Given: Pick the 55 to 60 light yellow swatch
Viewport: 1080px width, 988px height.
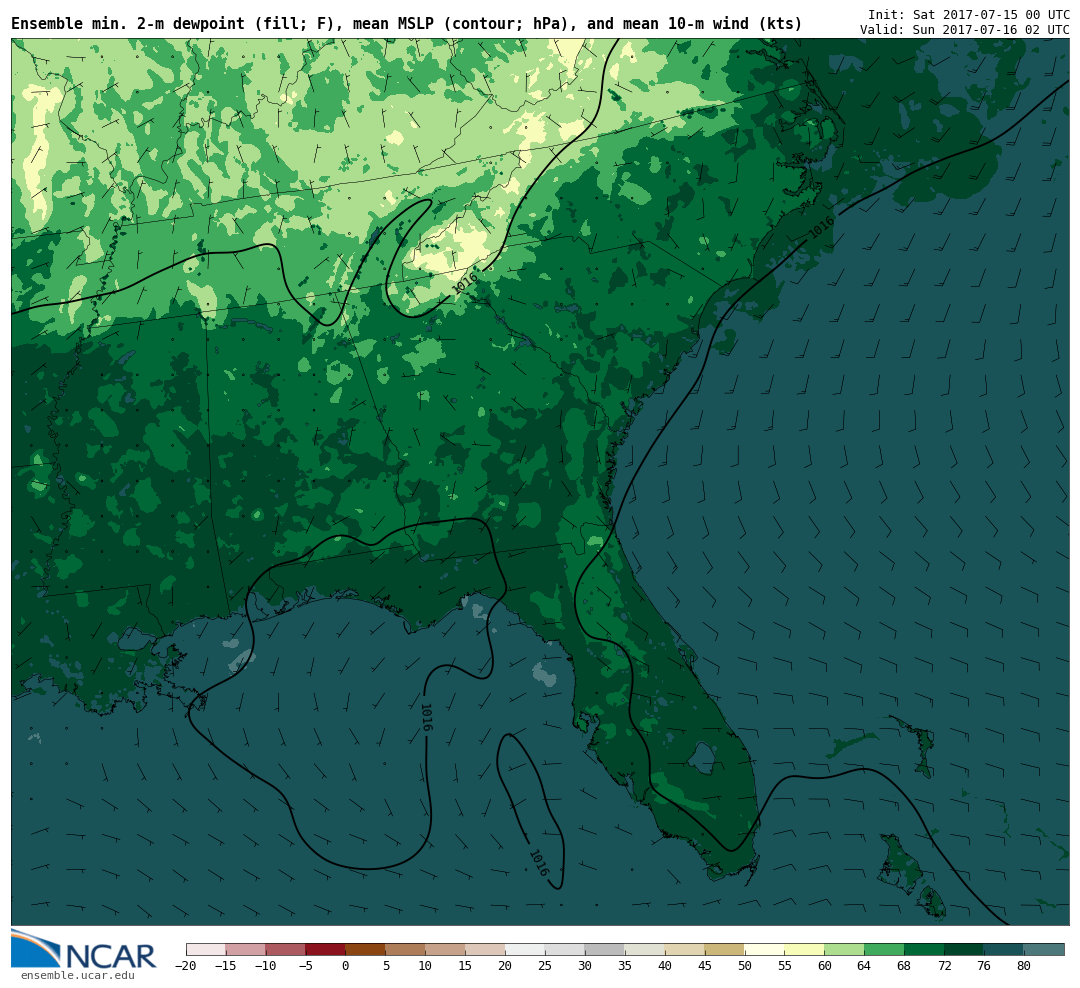Looking at the screenshot, I should coord(805,949).
